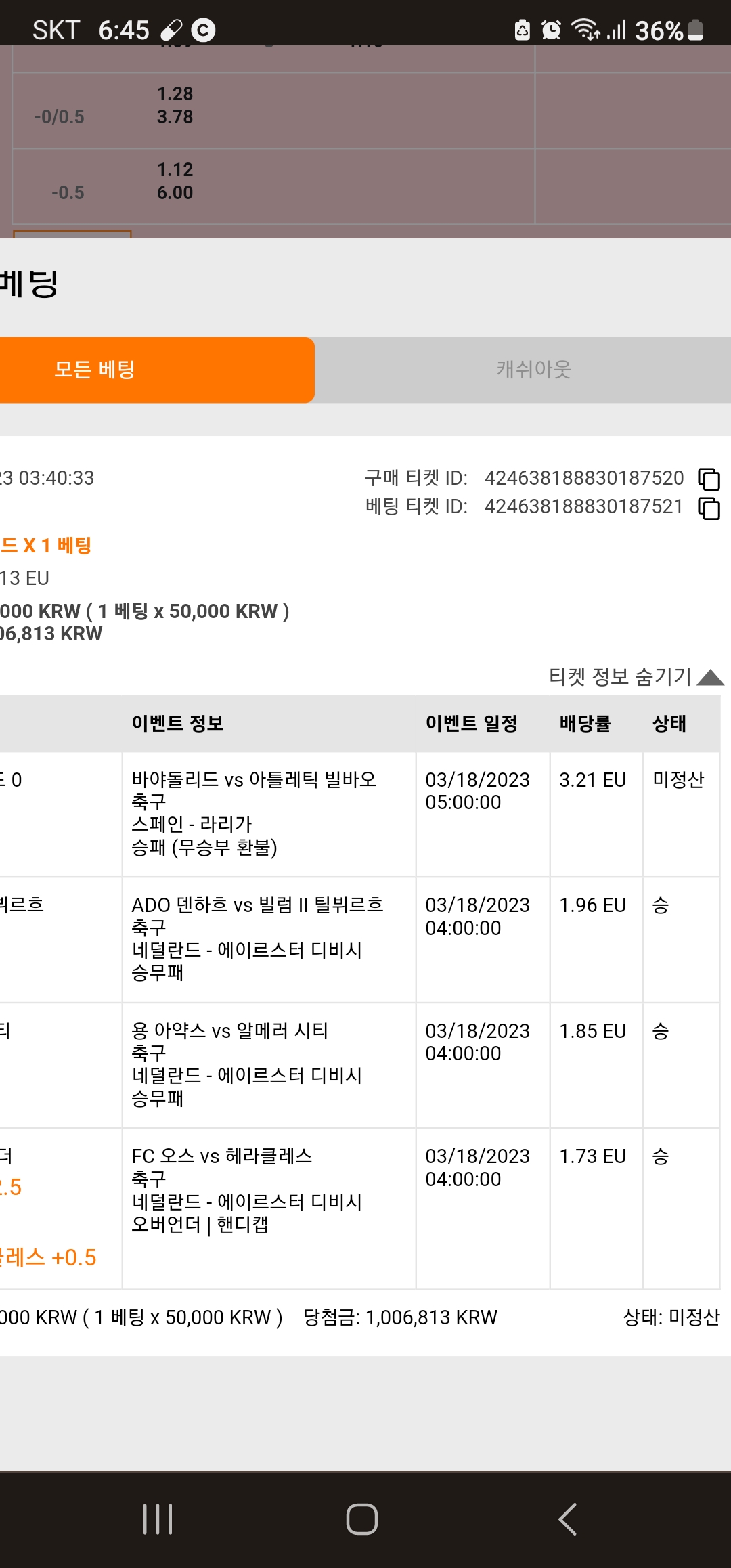Copy the betting ticket ID
This screenshot has height=1568, width=731.
point(709,508)
